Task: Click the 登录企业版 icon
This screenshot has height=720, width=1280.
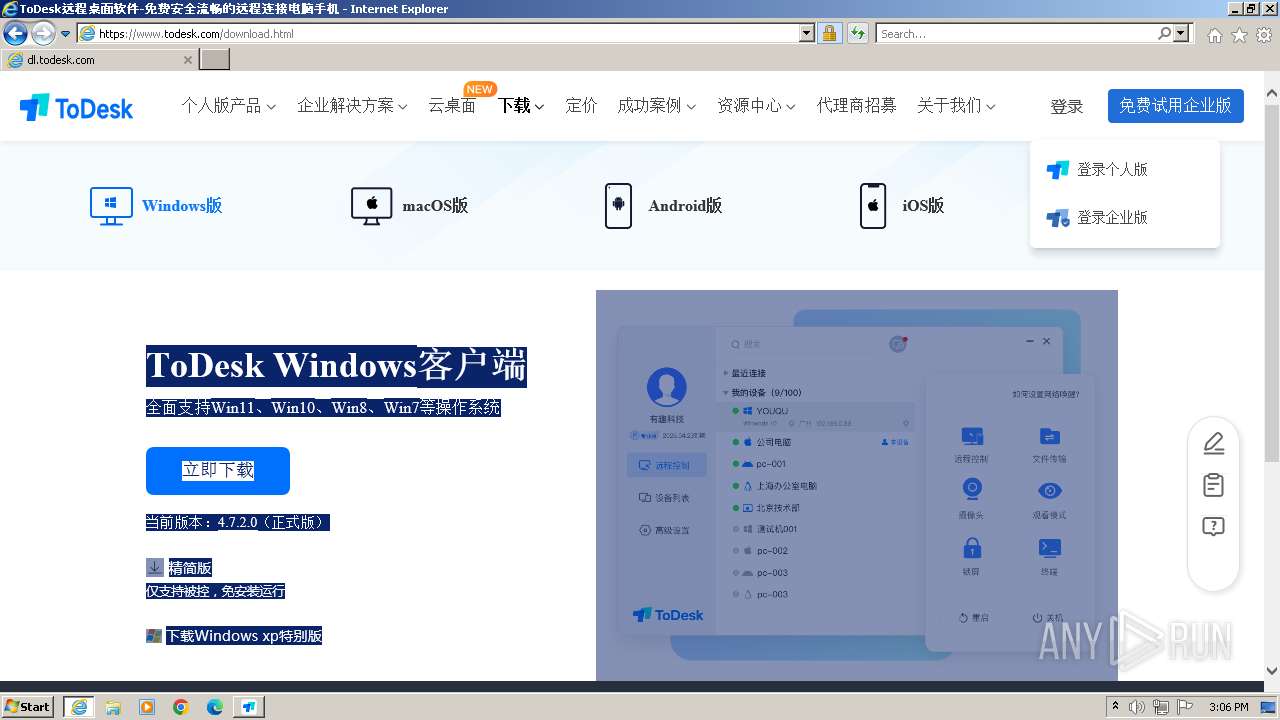Action: click(x=1057, y=217)
